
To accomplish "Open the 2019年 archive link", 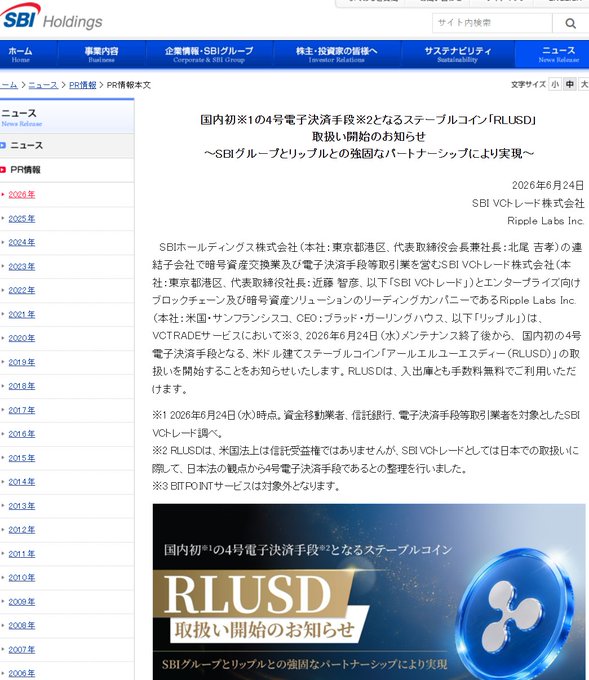I will click(22, 363).
